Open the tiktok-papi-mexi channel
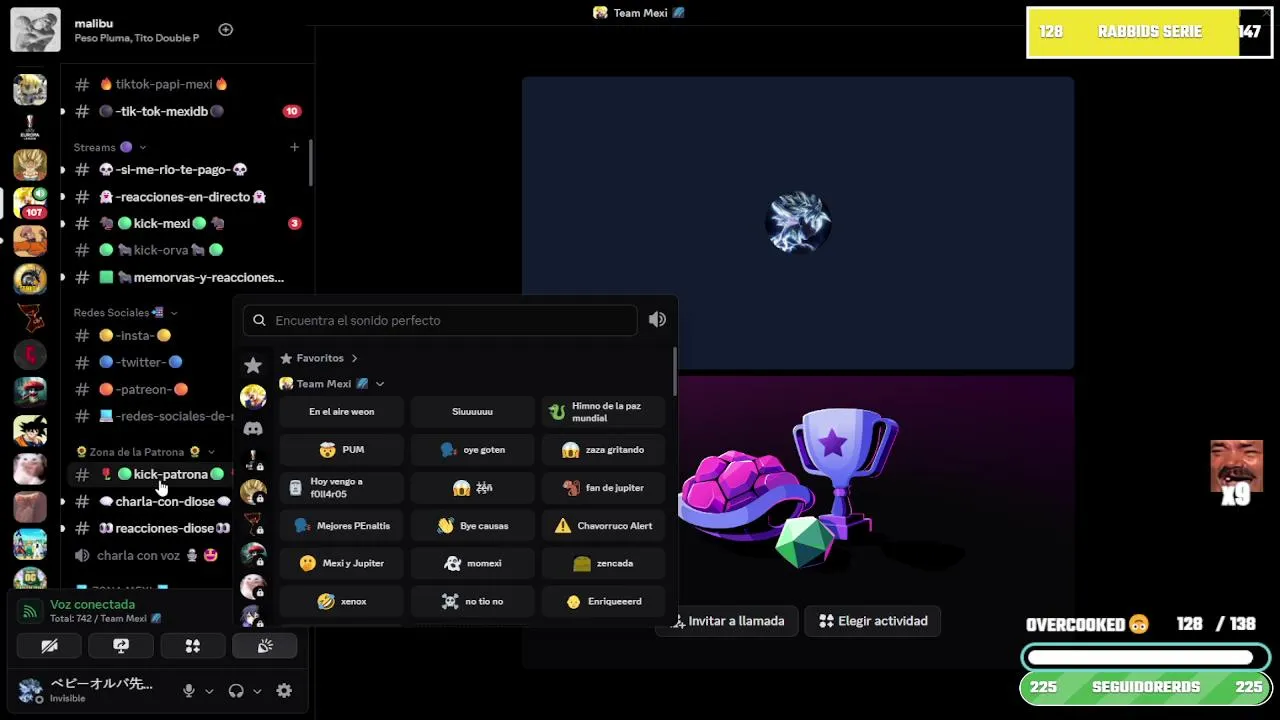This screenshot has width=1280, height=720. tap(186, 84)
